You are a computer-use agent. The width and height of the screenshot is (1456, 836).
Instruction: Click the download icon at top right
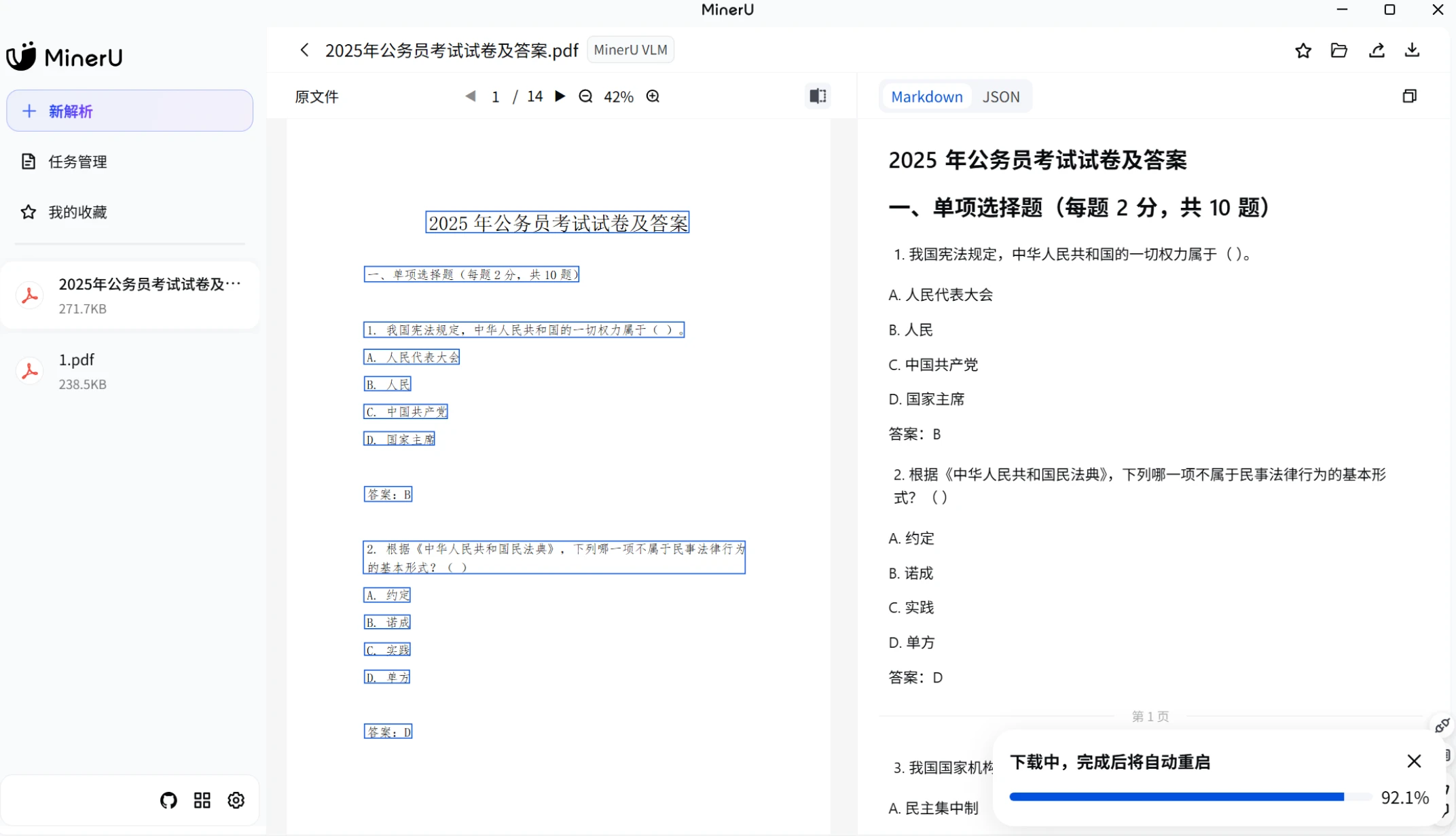tap(1413, 50)
